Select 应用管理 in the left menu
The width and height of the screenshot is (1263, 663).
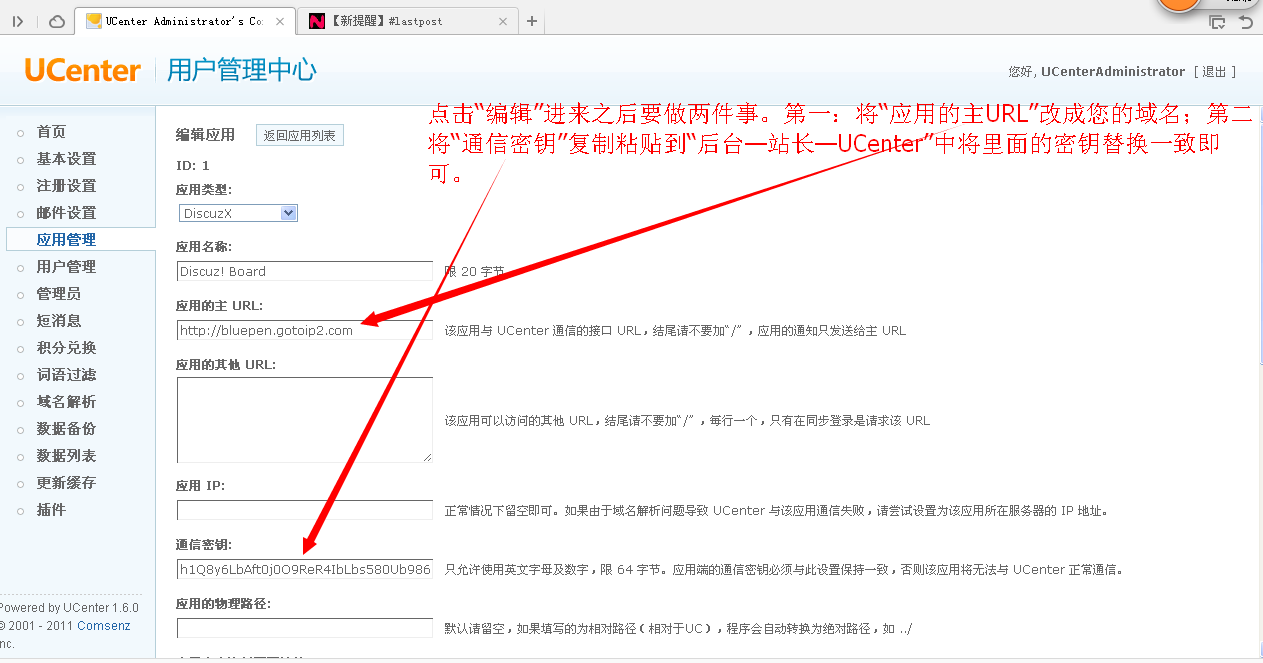point(66,240)
